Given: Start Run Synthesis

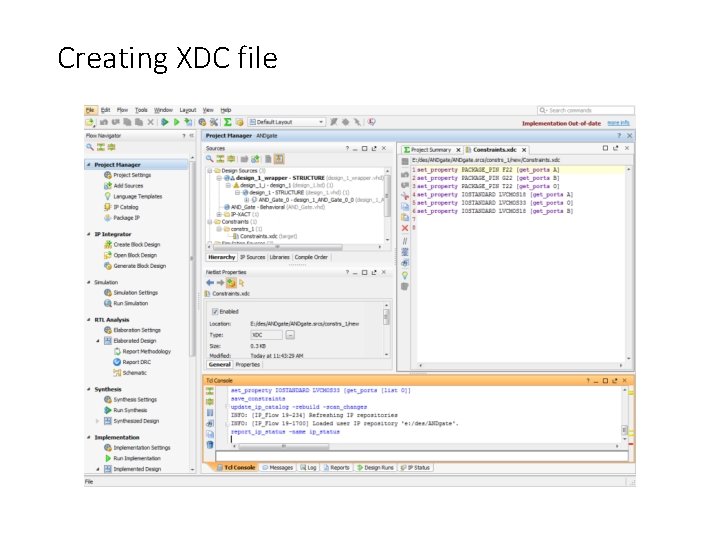Looking at the screenshot, I should point(130,410).
